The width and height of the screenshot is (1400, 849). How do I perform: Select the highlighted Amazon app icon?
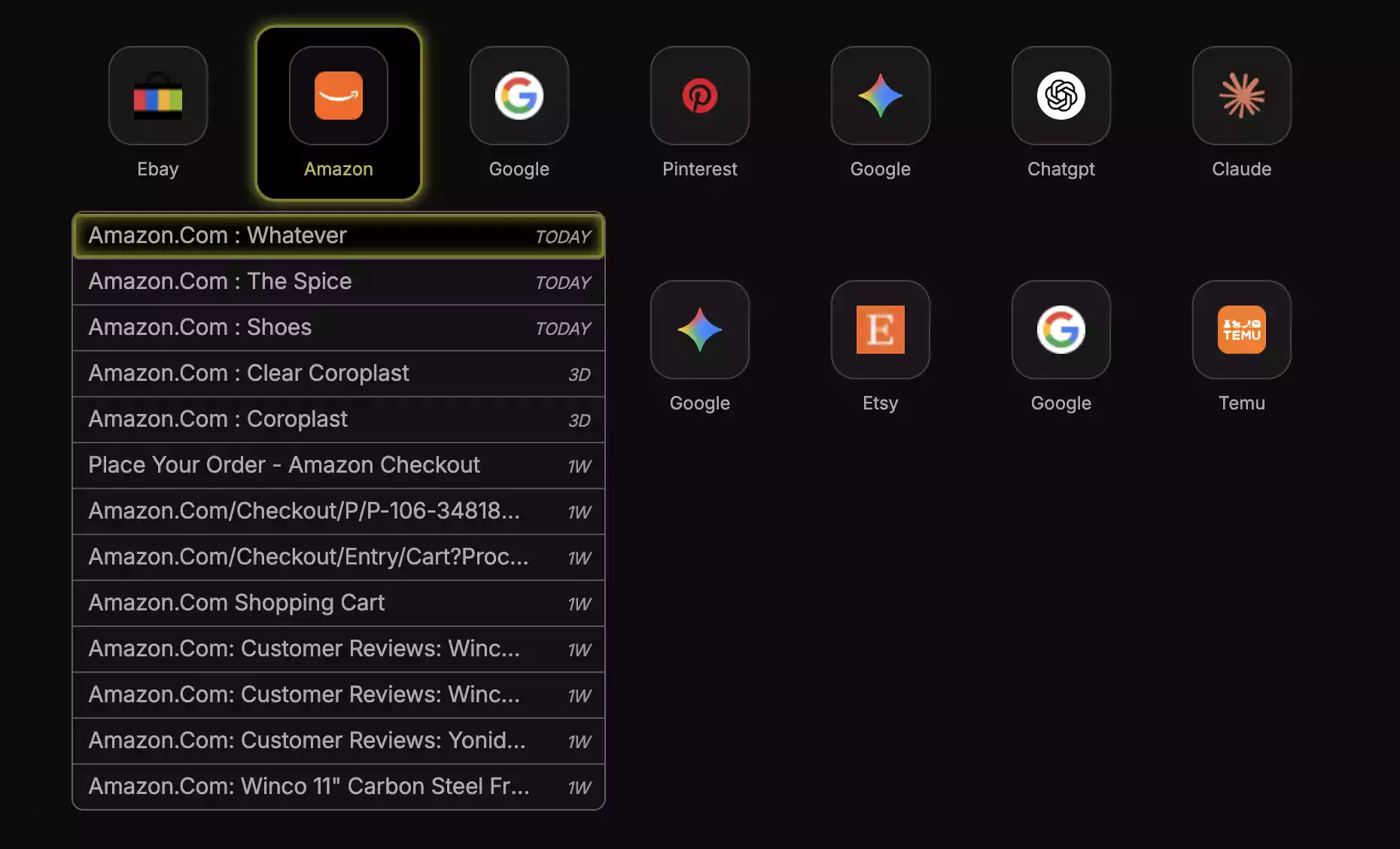pos(339,96)
